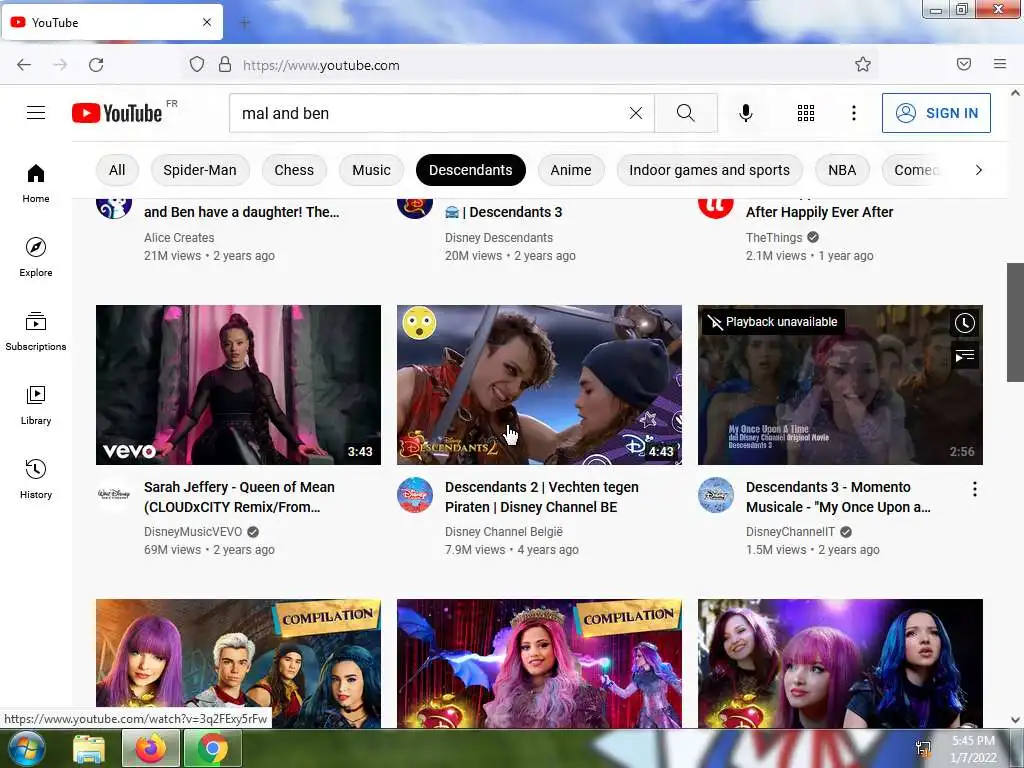This screenshot has width=1024, height=768.
Task: Open Firefox application menu
Action: (x=1000, y=64)
